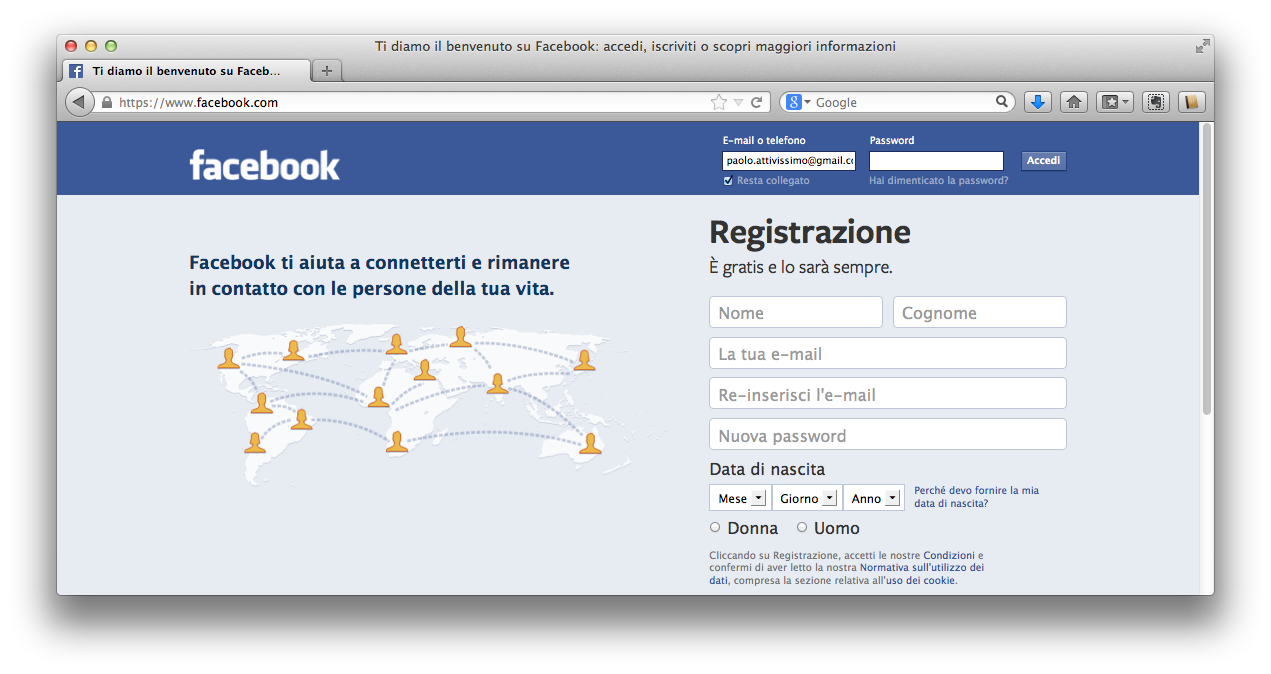This screenshot has width=1271, height=674.
Task: Open the Mese dropdown
Action: 740,498
